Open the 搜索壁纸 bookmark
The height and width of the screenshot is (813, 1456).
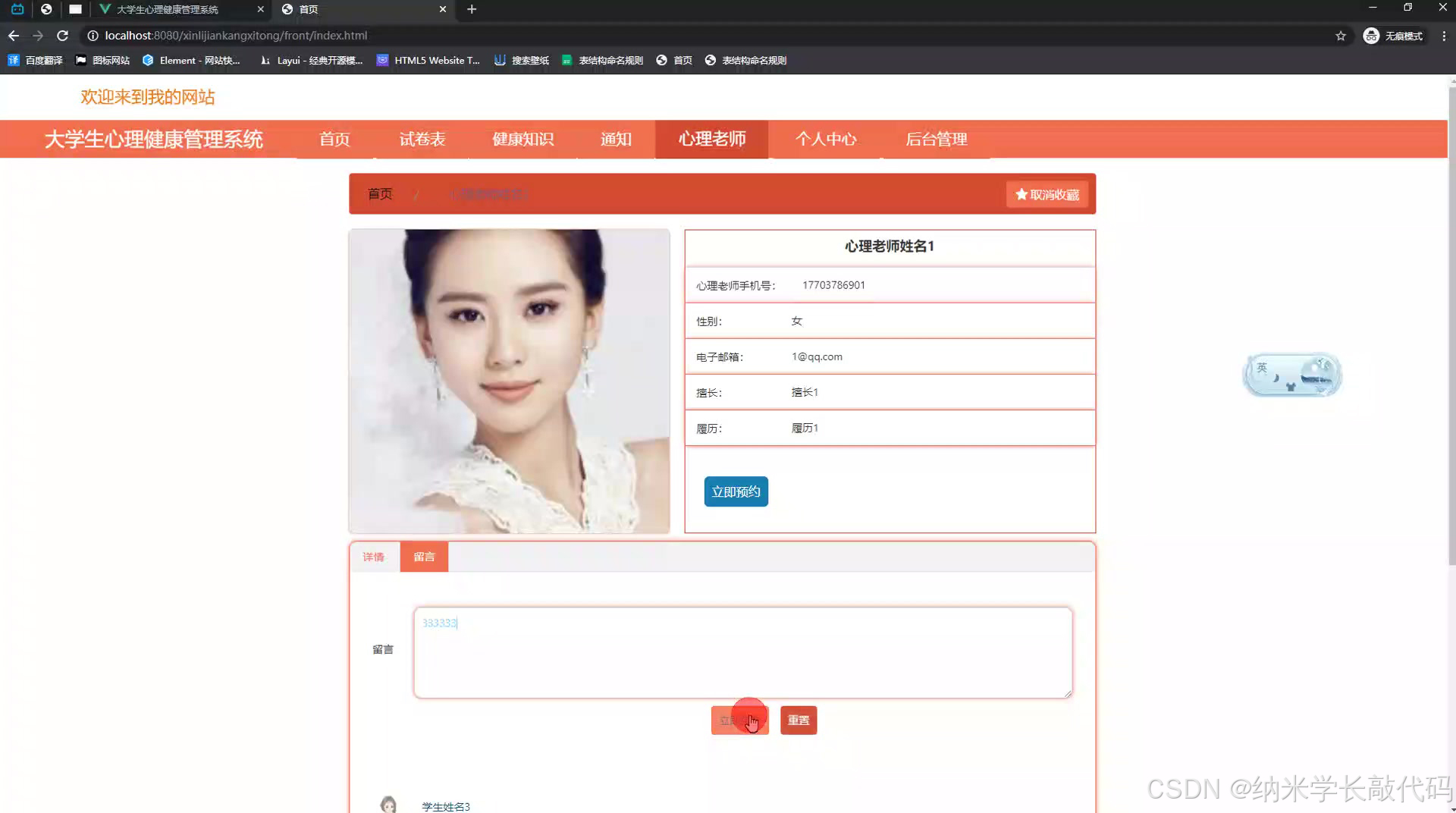(522, 60)
